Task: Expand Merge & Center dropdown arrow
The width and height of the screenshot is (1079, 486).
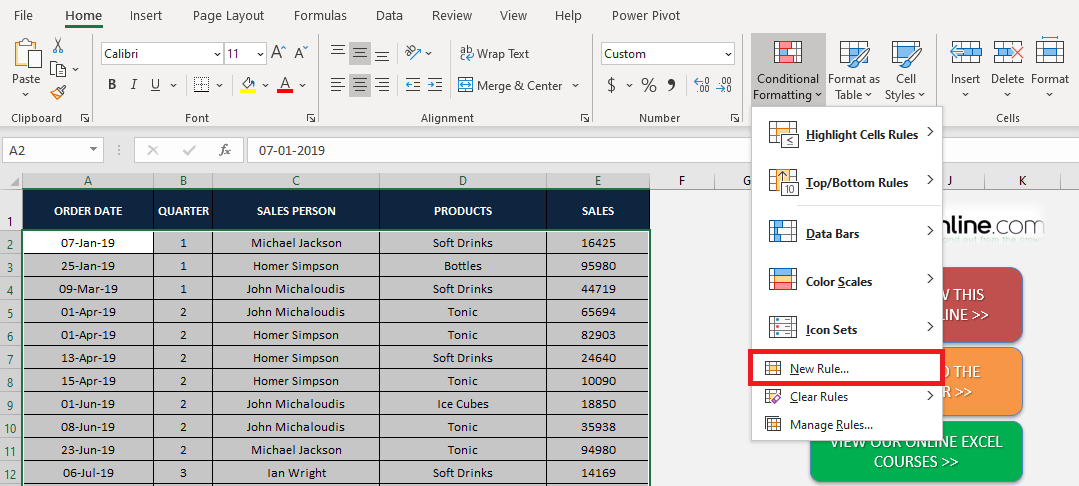Action: [575, 85]
